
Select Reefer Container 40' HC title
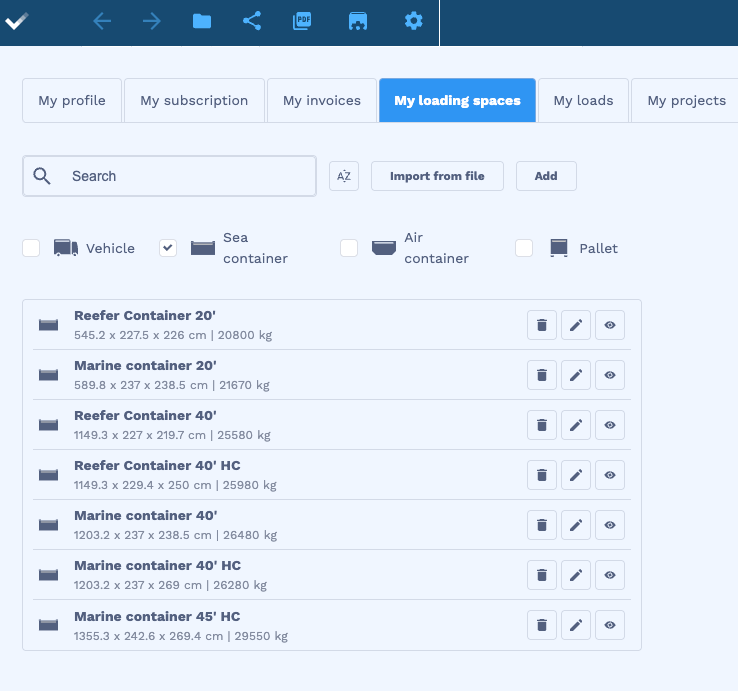pyautogui.click(x=157, y=466)
